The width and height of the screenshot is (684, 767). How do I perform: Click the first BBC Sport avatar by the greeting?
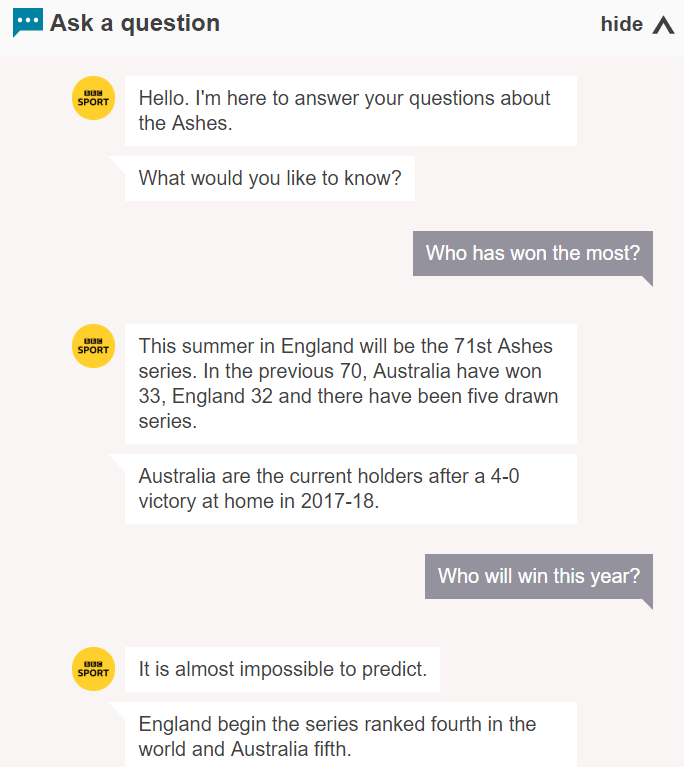tap(93, 98)
